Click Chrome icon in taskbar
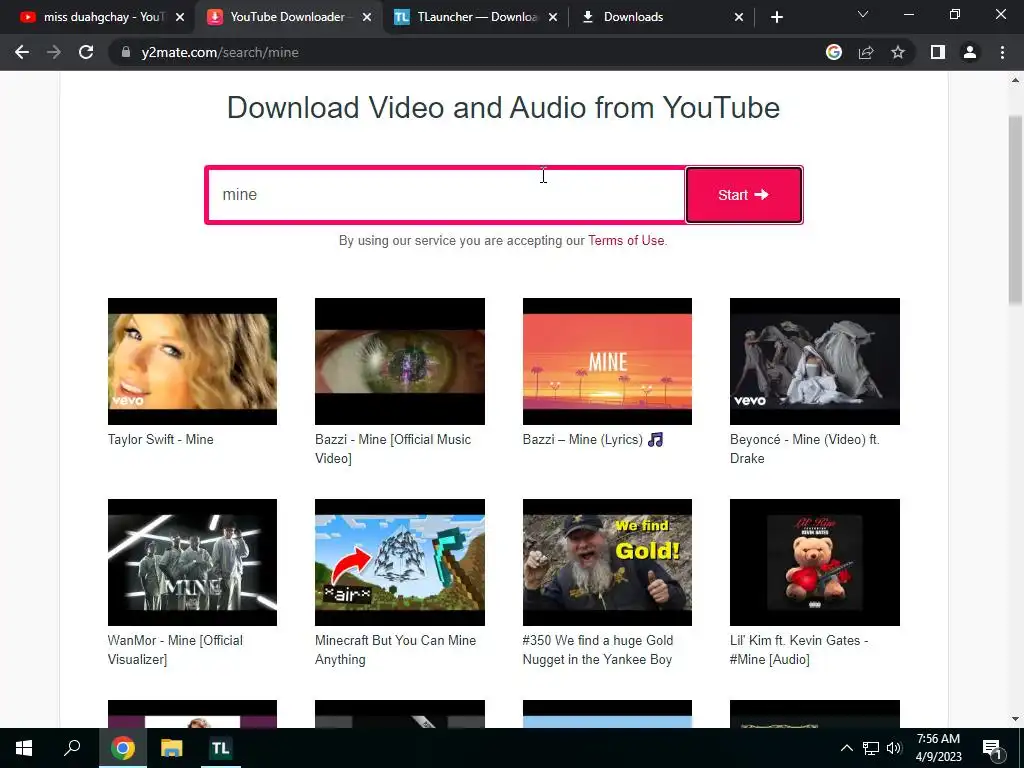 tap(122, 748)
